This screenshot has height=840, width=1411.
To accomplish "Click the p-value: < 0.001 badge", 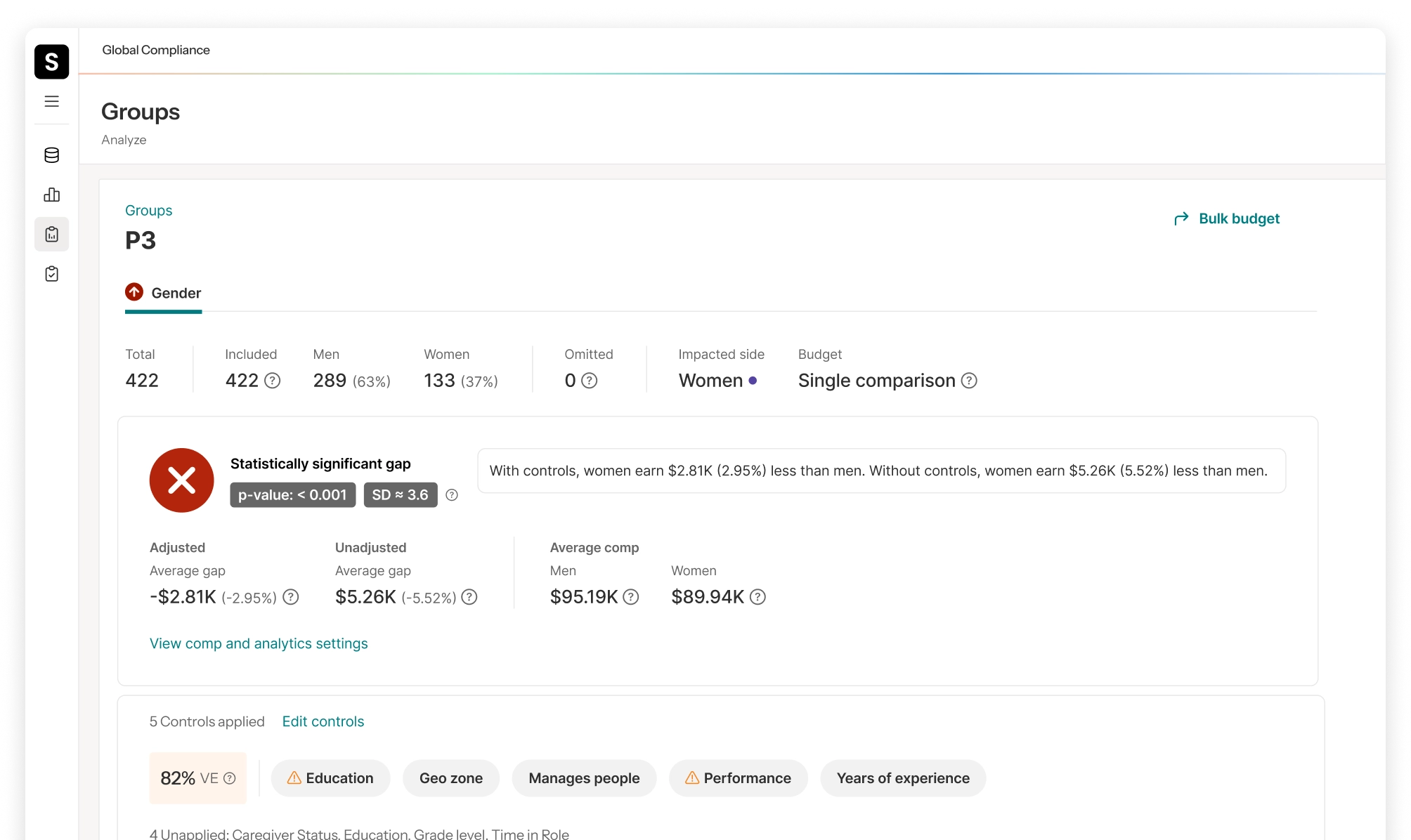I will [292, 495].
